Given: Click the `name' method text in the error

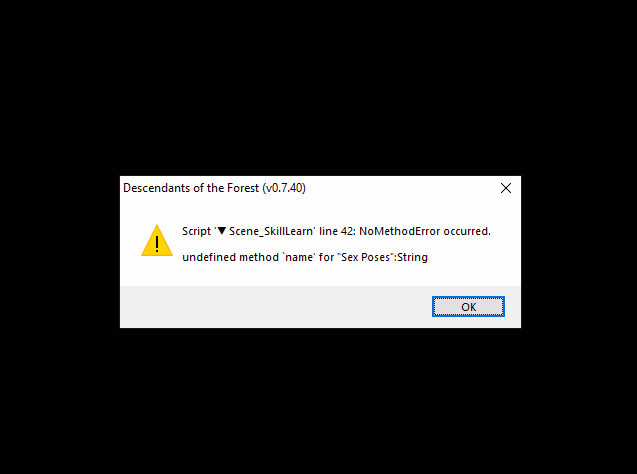Looking at the screenshot, I should pos(299,257).
